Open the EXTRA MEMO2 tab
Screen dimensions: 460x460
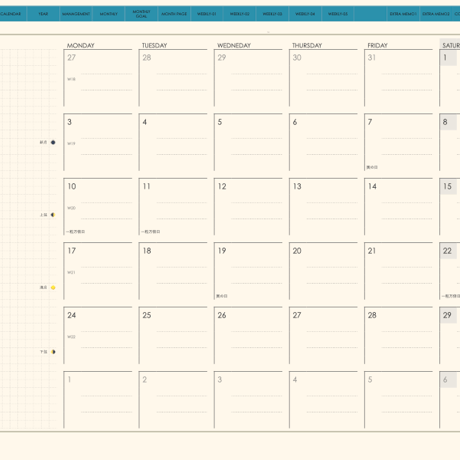pyautogui.click(x=436, y=14)
